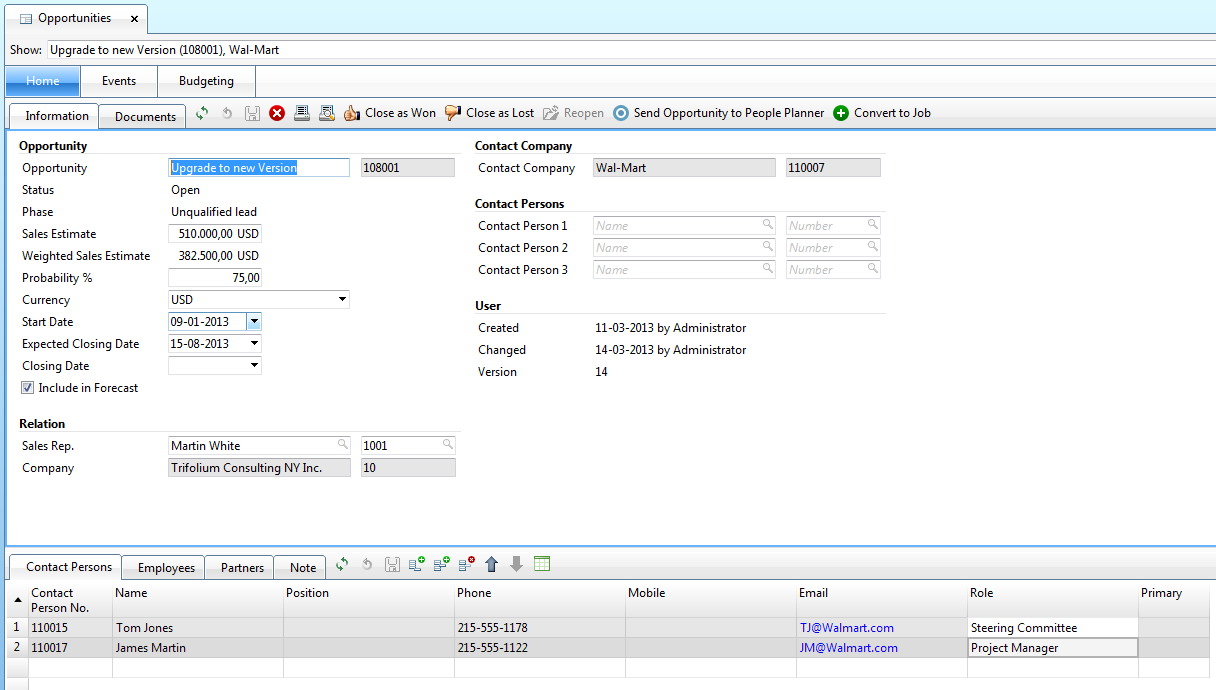Open the Start Date picker arrow
The height and width of the screenshot is (690, 1216).
point(254,322)
